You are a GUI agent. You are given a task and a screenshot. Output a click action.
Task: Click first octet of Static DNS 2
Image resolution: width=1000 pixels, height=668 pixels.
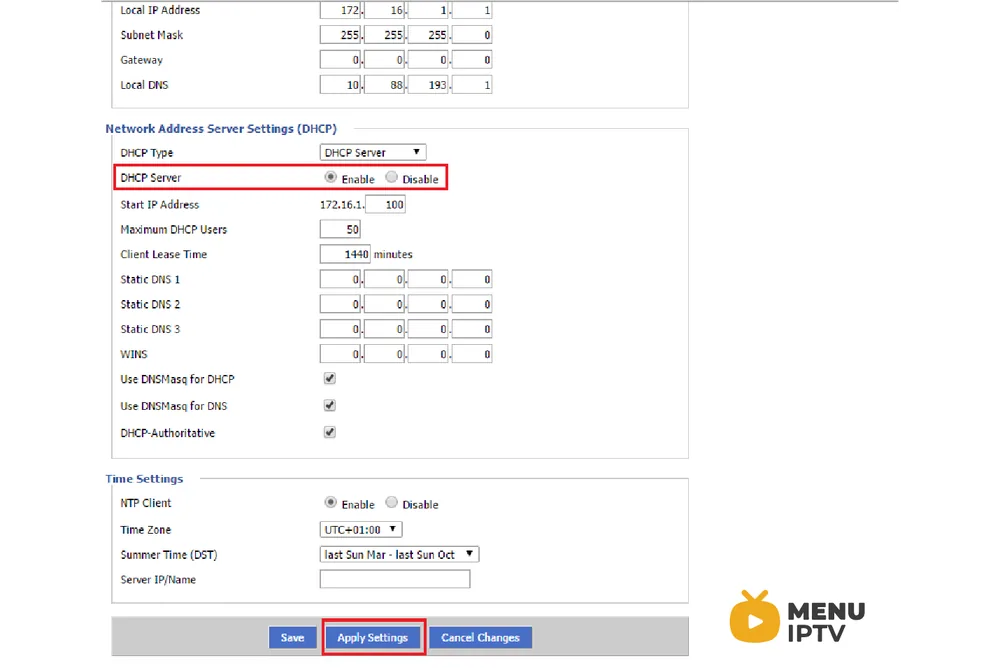[341, 304]
